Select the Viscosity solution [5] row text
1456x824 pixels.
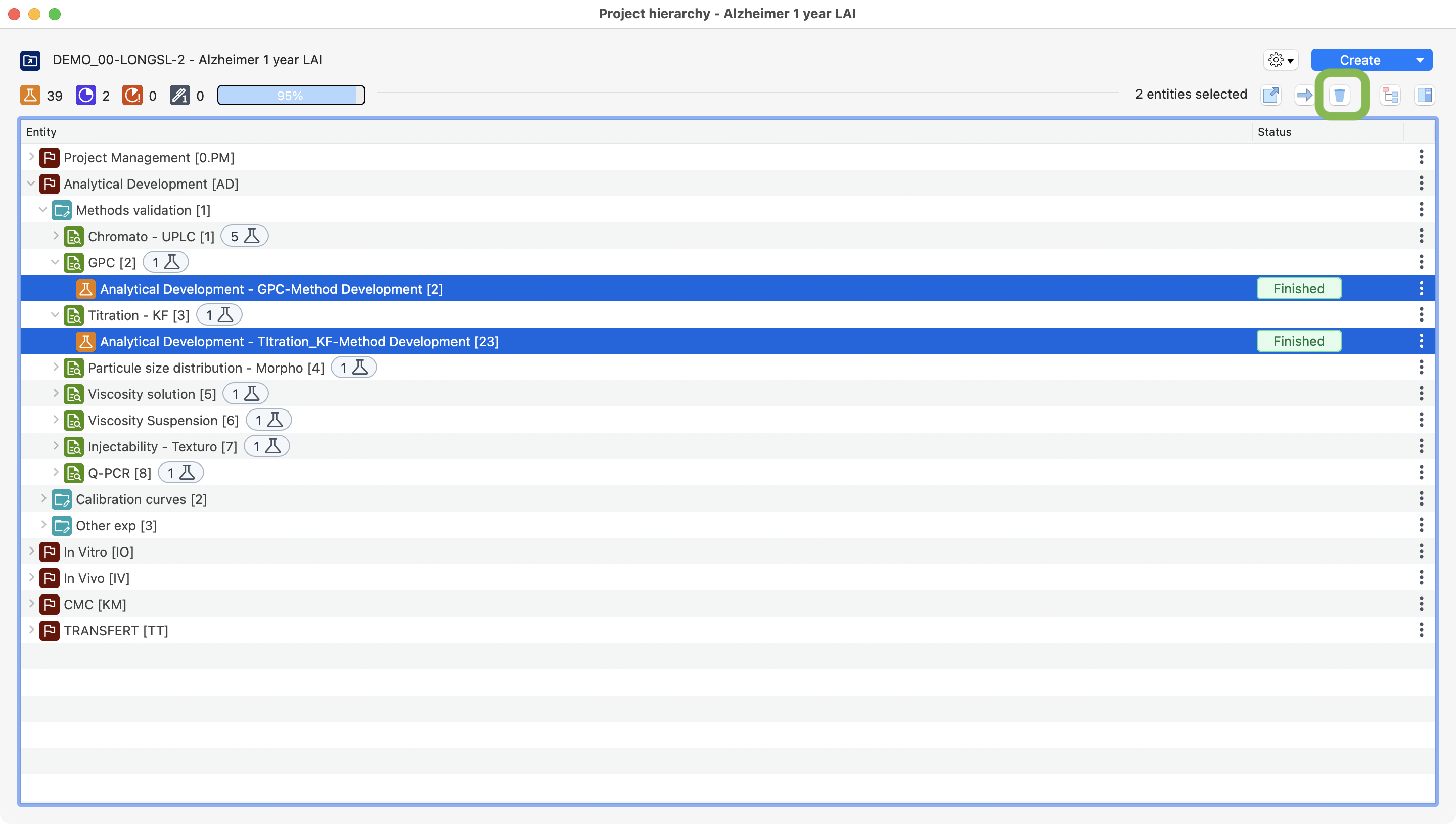[152, 394]
